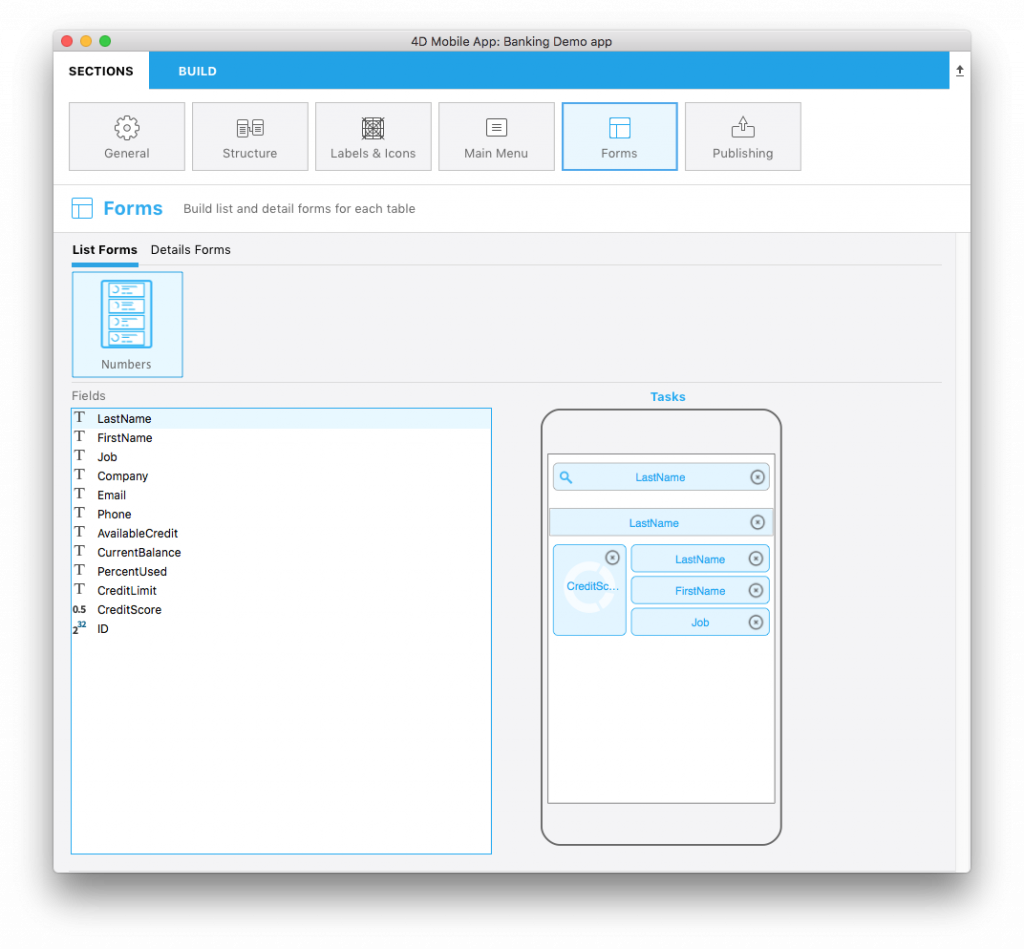Image resolution: width=1024 pixels, height=949 pixels.
Task: Click the numeric icon beside CreditScore
Action: click(x=80, y=609)
